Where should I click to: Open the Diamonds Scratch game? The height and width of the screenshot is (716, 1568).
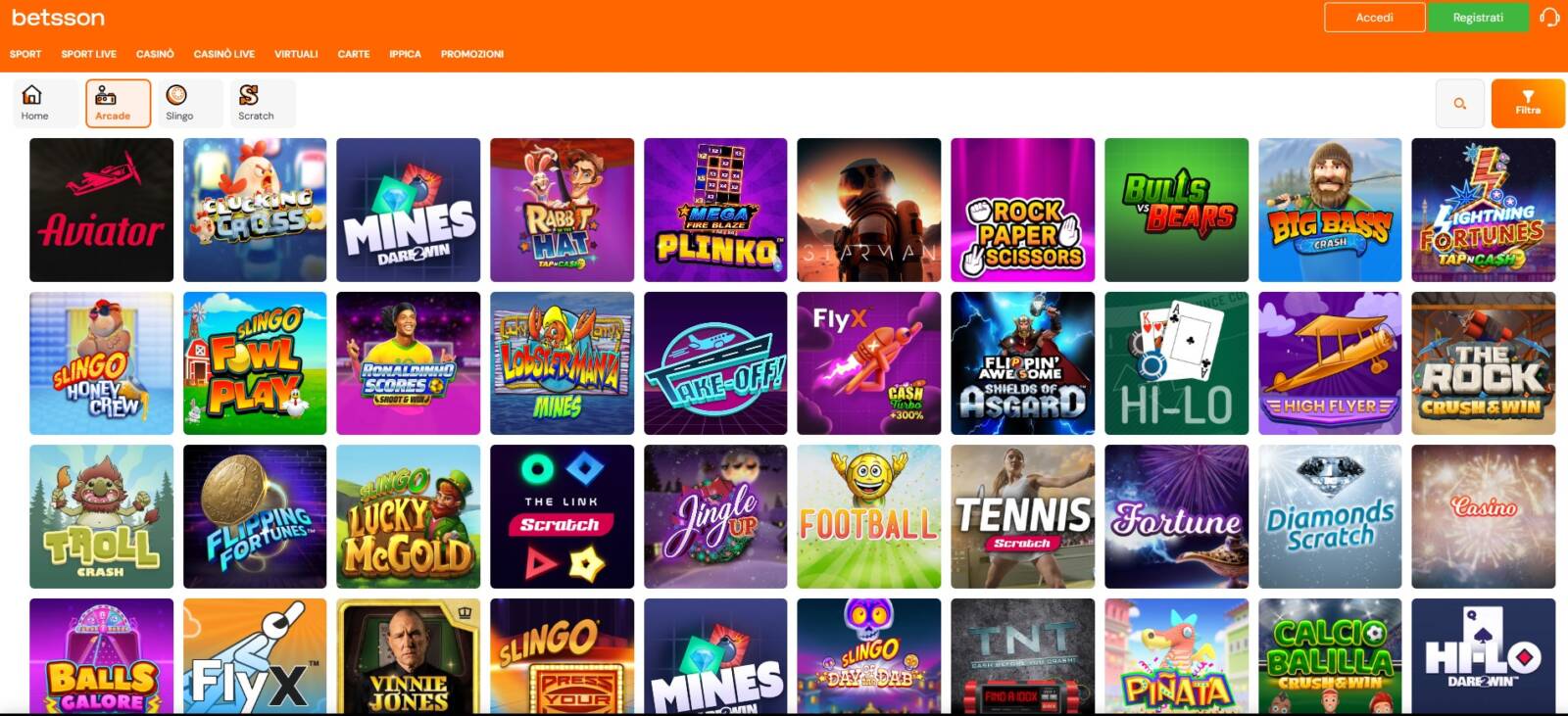1330,517
